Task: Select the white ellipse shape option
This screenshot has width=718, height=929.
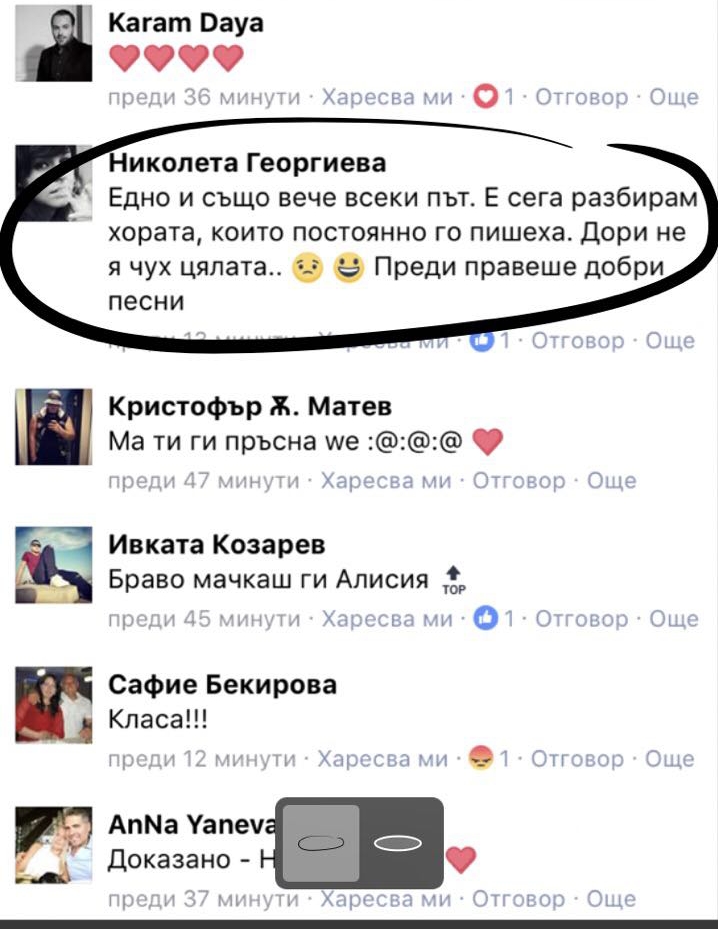Action: 398,842
